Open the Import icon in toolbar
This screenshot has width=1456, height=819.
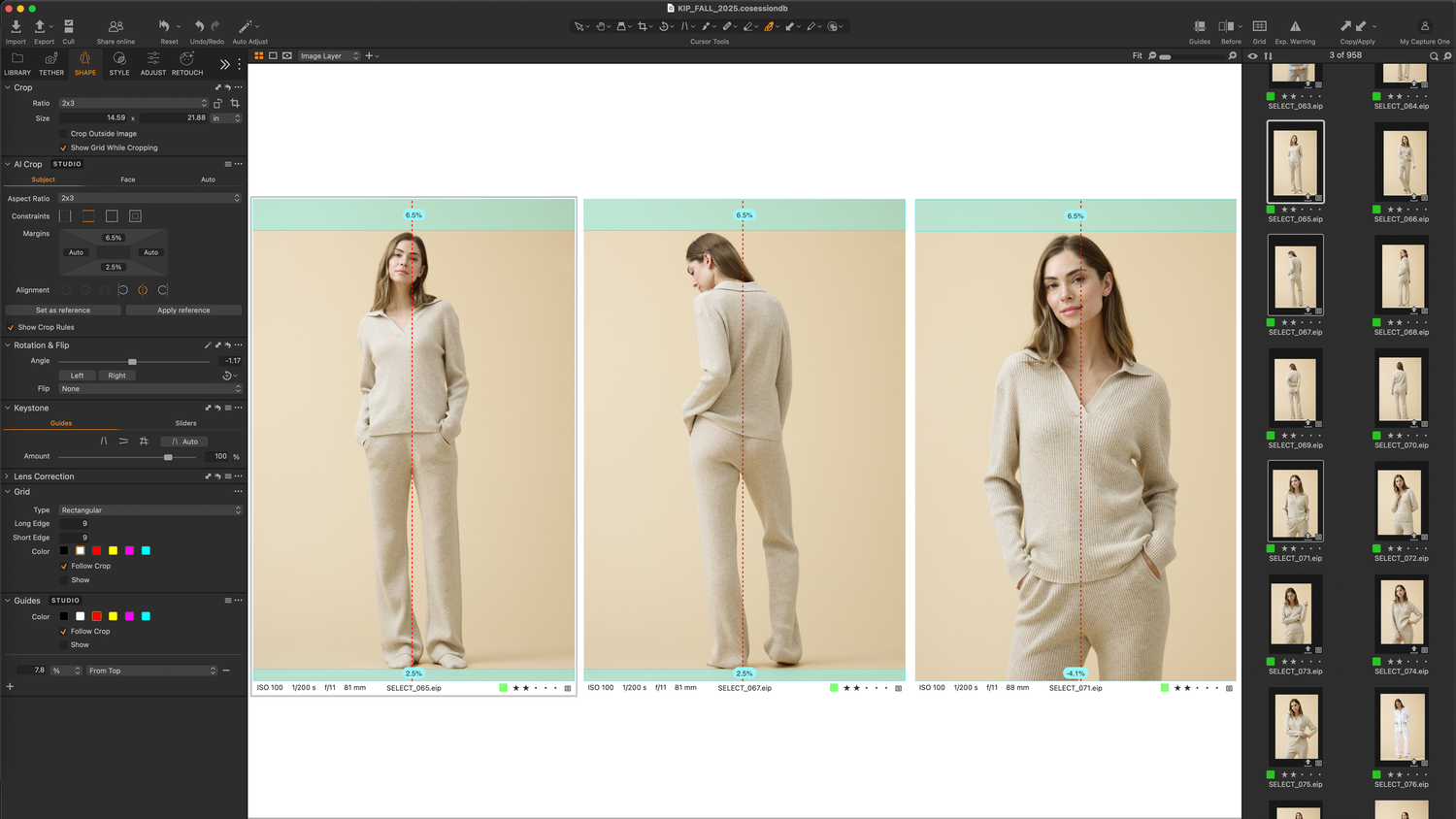[16, 27]
